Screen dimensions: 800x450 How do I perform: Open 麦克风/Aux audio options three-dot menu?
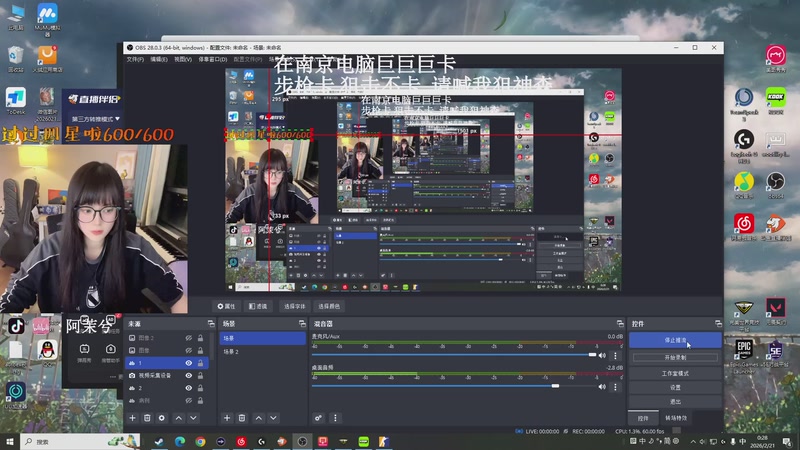click(x=615, y=356)
